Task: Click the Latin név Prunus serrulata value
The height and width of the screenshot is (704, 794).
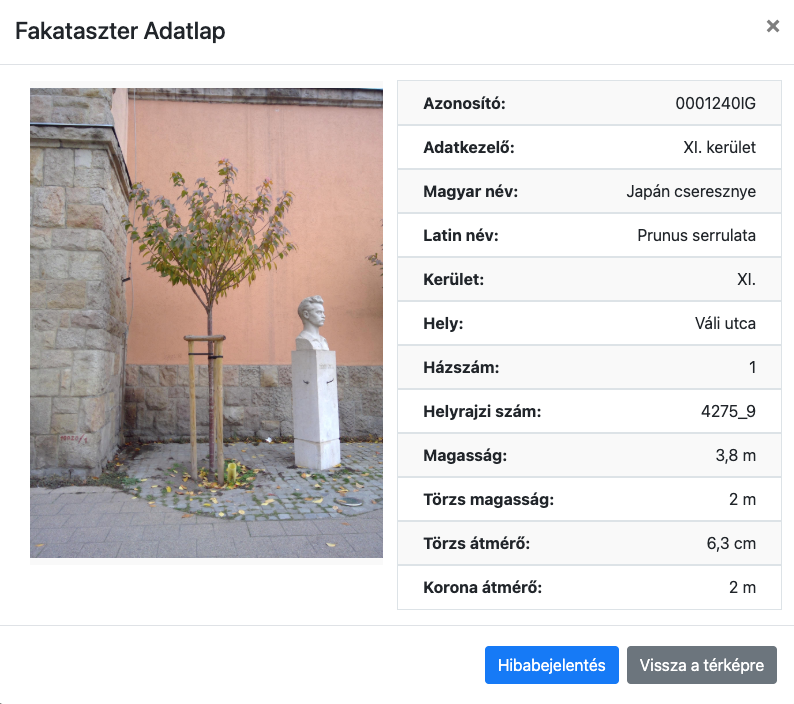Action: coord(696,236)
